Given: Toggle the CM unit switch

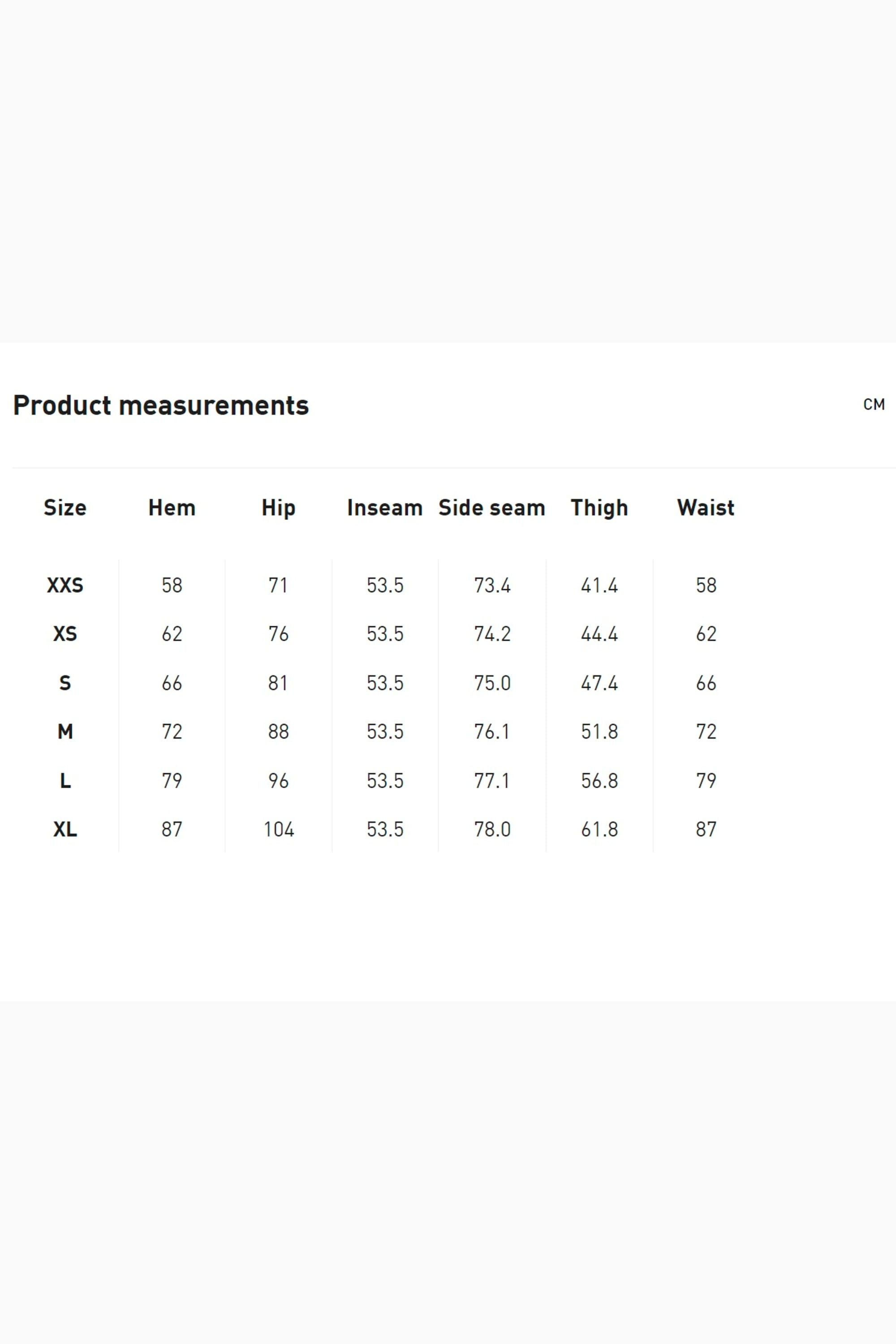Looking at the screenshot, I should coord(873,405).
